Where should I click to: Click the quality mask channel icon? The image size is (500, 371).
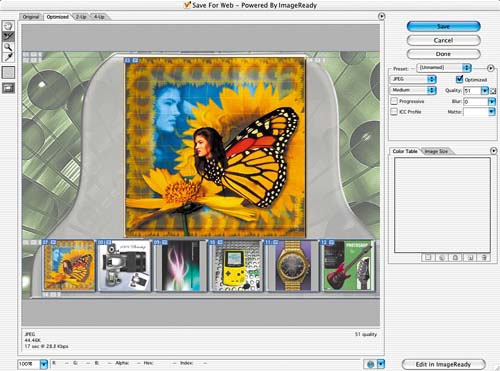(494, 91)
